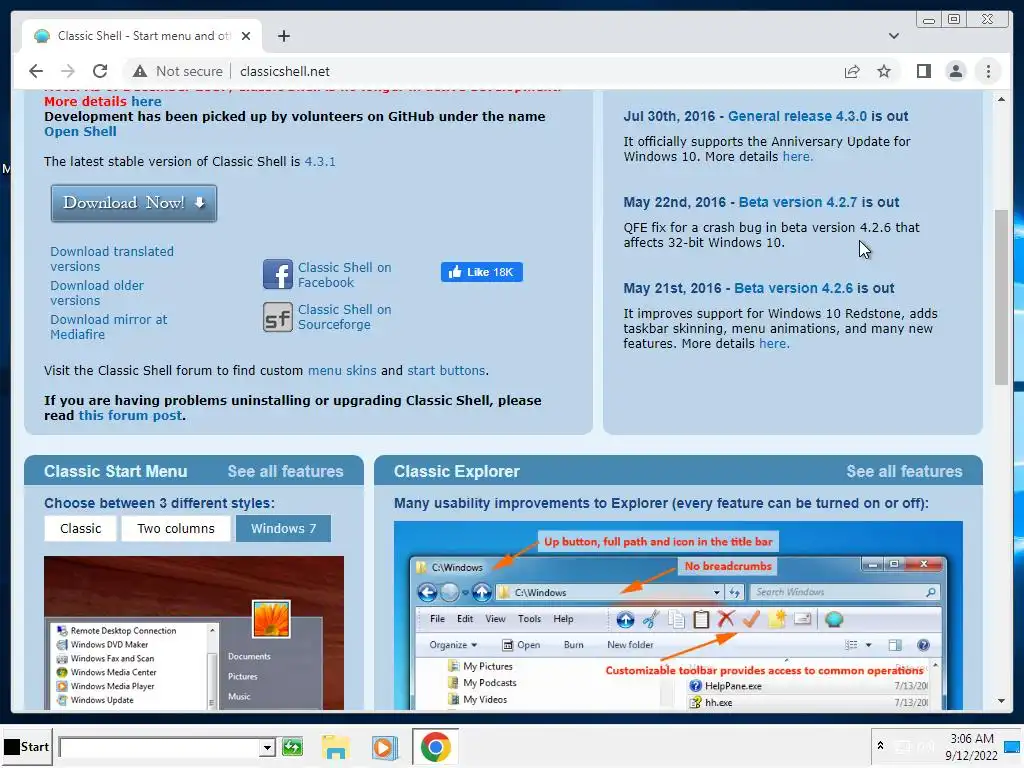
Task: Open media player icon on taskbar
Action: point(384,746)
